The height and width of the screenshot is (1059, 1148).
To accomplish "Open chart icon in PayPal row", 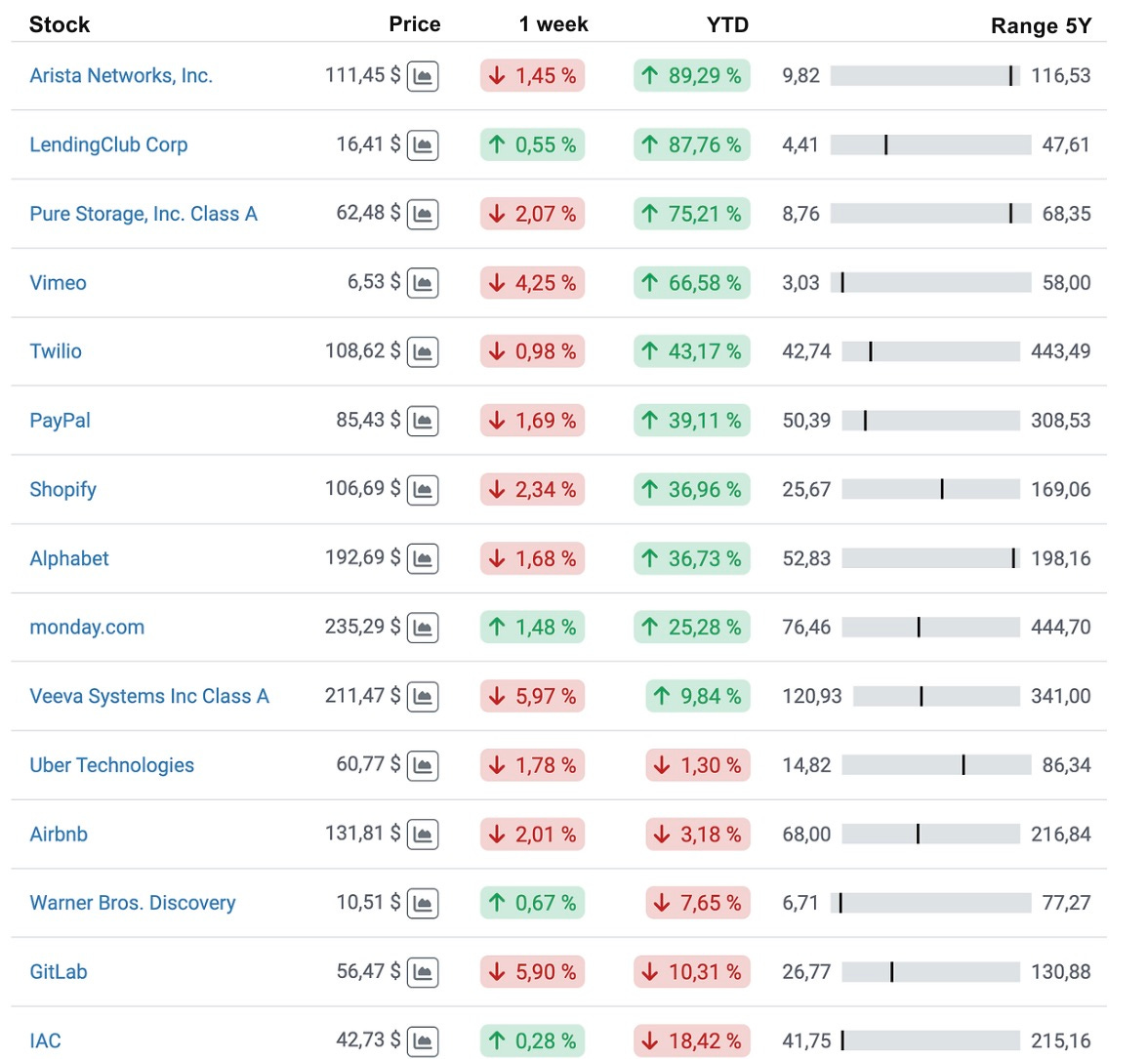I will coord(423,421).
